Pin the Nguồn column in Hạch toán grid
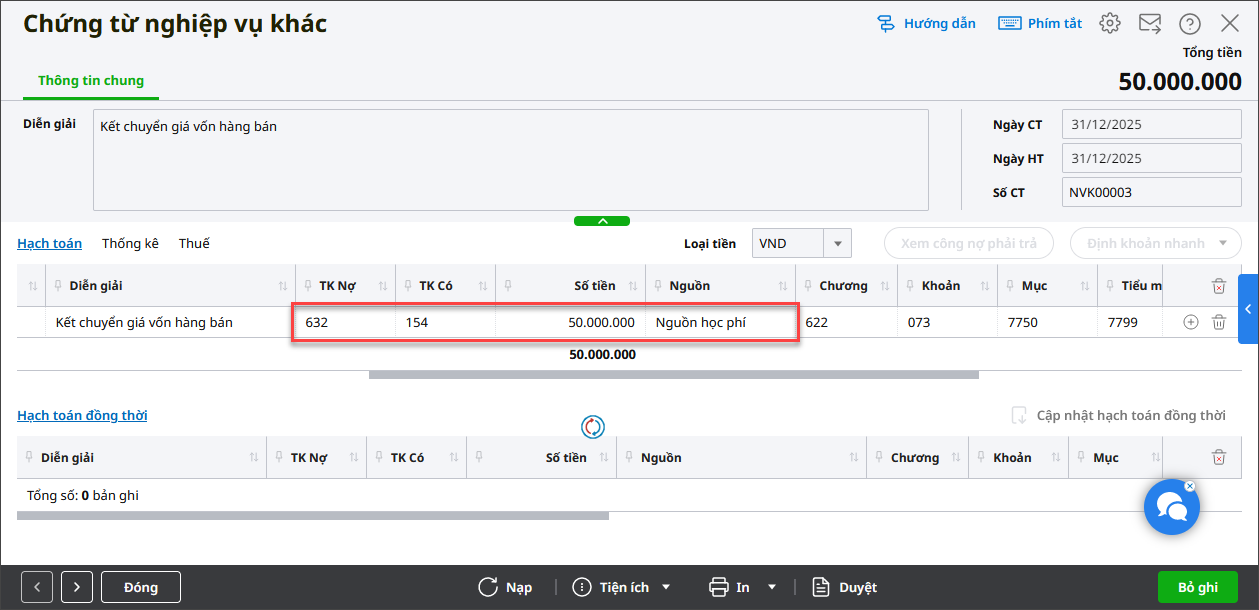 click(x=660, y=286)
